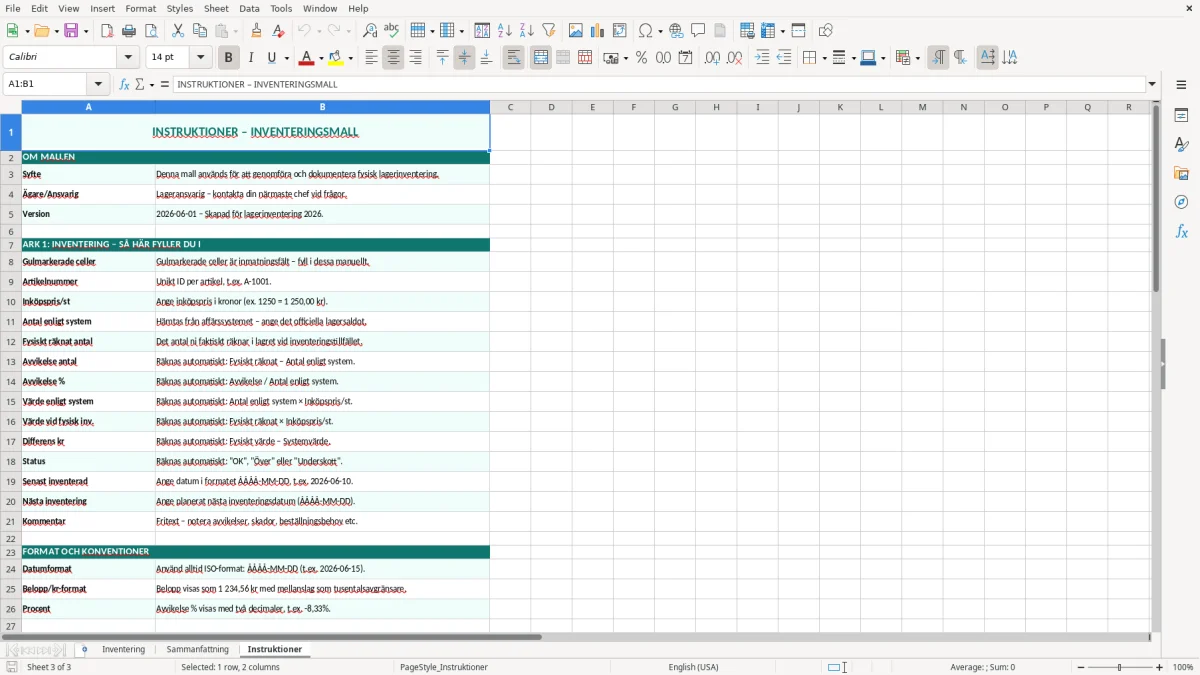Click the formula input line
1200x675 pixels.
pyautogui.click(x=659, y=84)
